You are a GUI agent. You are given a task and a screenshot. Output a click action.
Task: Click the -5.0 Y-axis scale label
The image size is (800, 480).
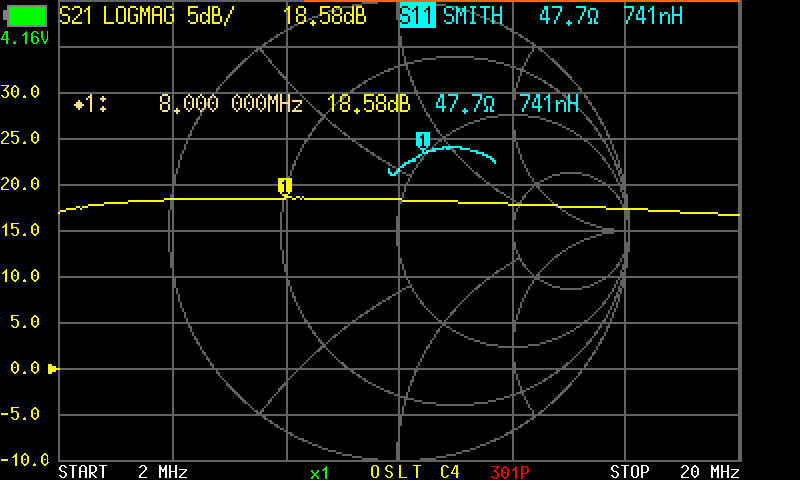(x=20, y=414)
